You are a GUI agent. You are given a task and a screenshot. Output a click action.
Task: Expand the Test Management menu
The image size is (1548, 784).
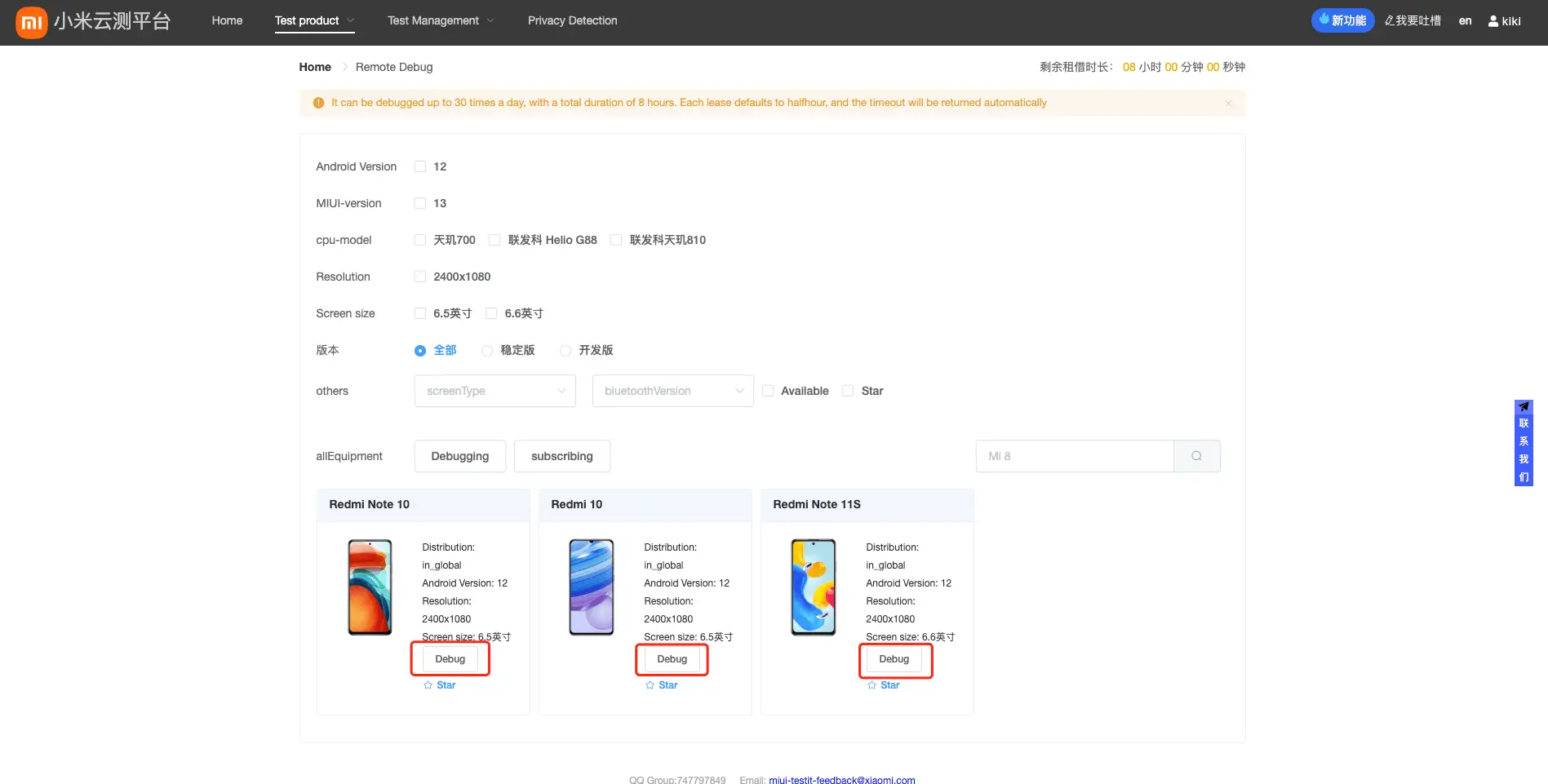[440, 20]
